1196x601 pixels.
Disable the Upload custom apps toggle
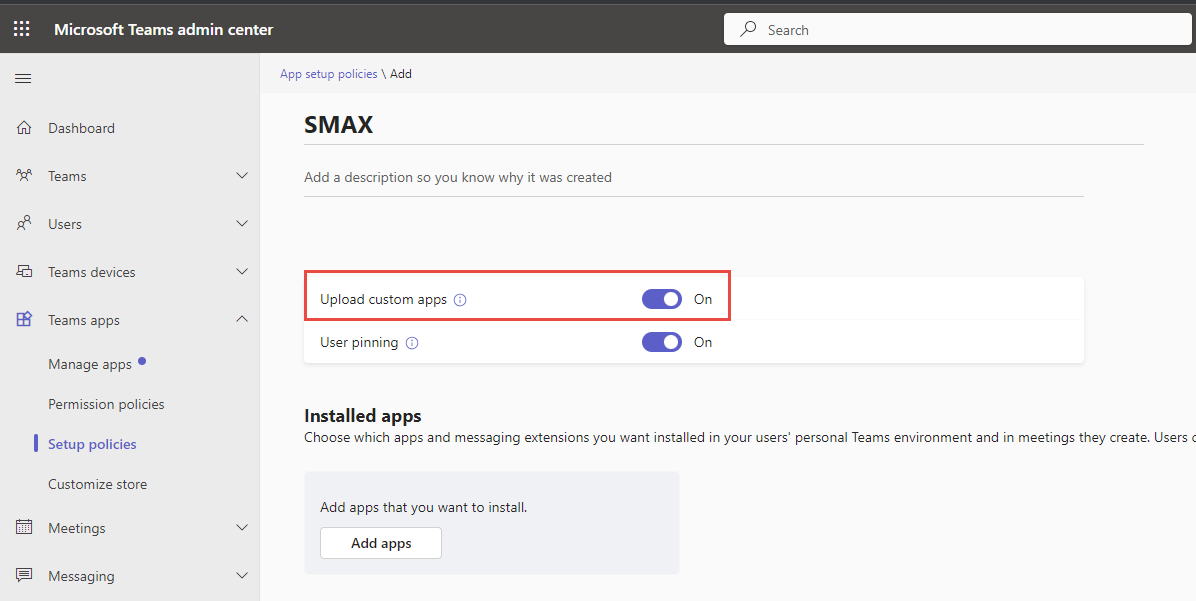(x=661, y=299)
